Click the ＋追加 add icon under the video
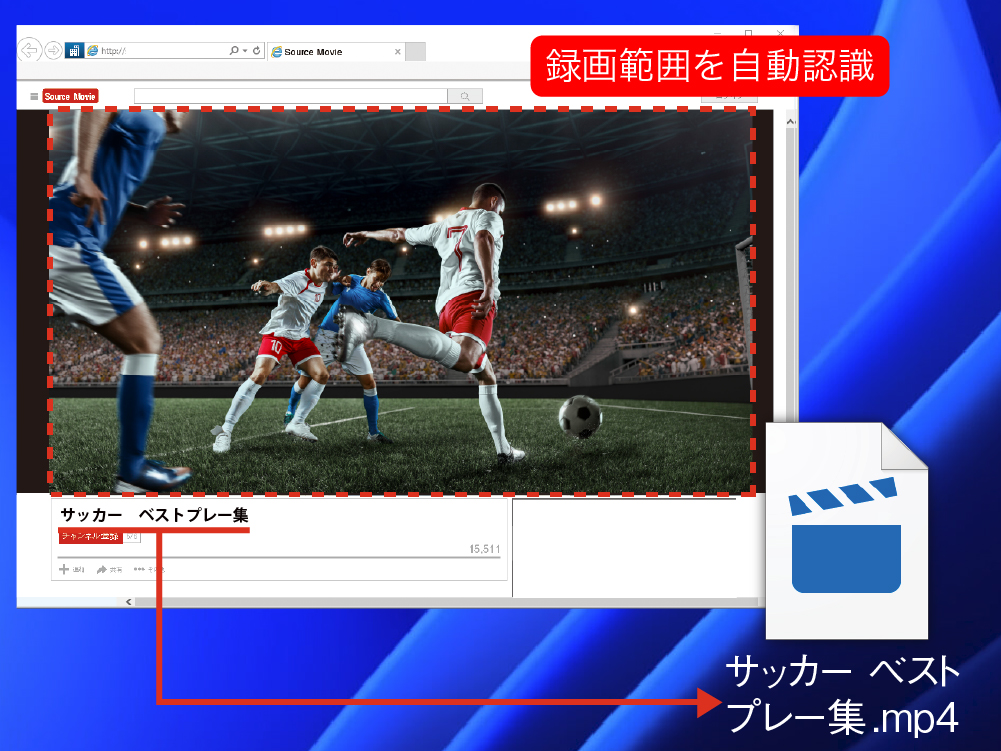Viewport: 1001px width, 751px height. point(66,568)
